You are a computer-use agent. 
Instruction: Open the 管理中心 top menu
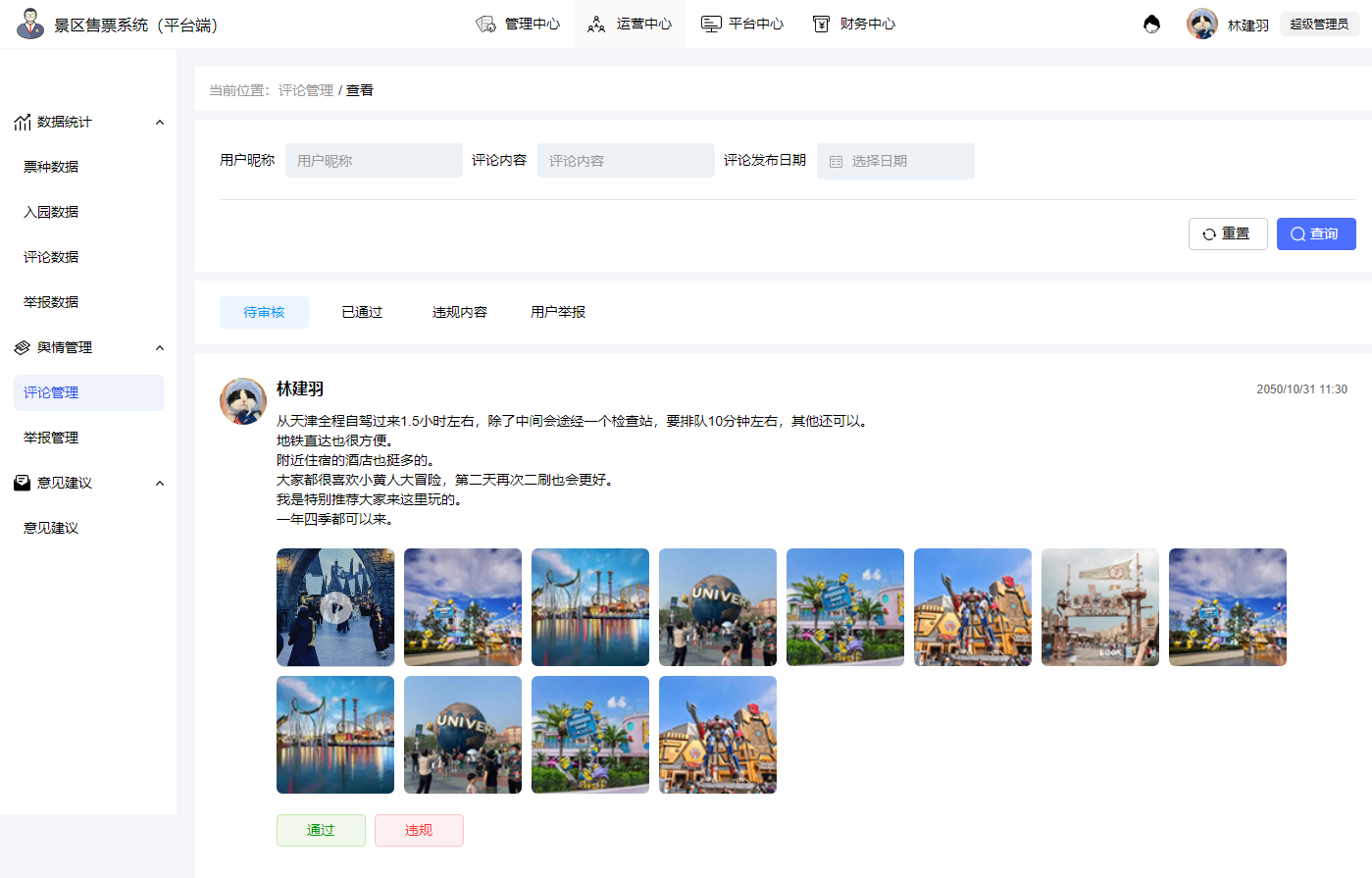518,24
